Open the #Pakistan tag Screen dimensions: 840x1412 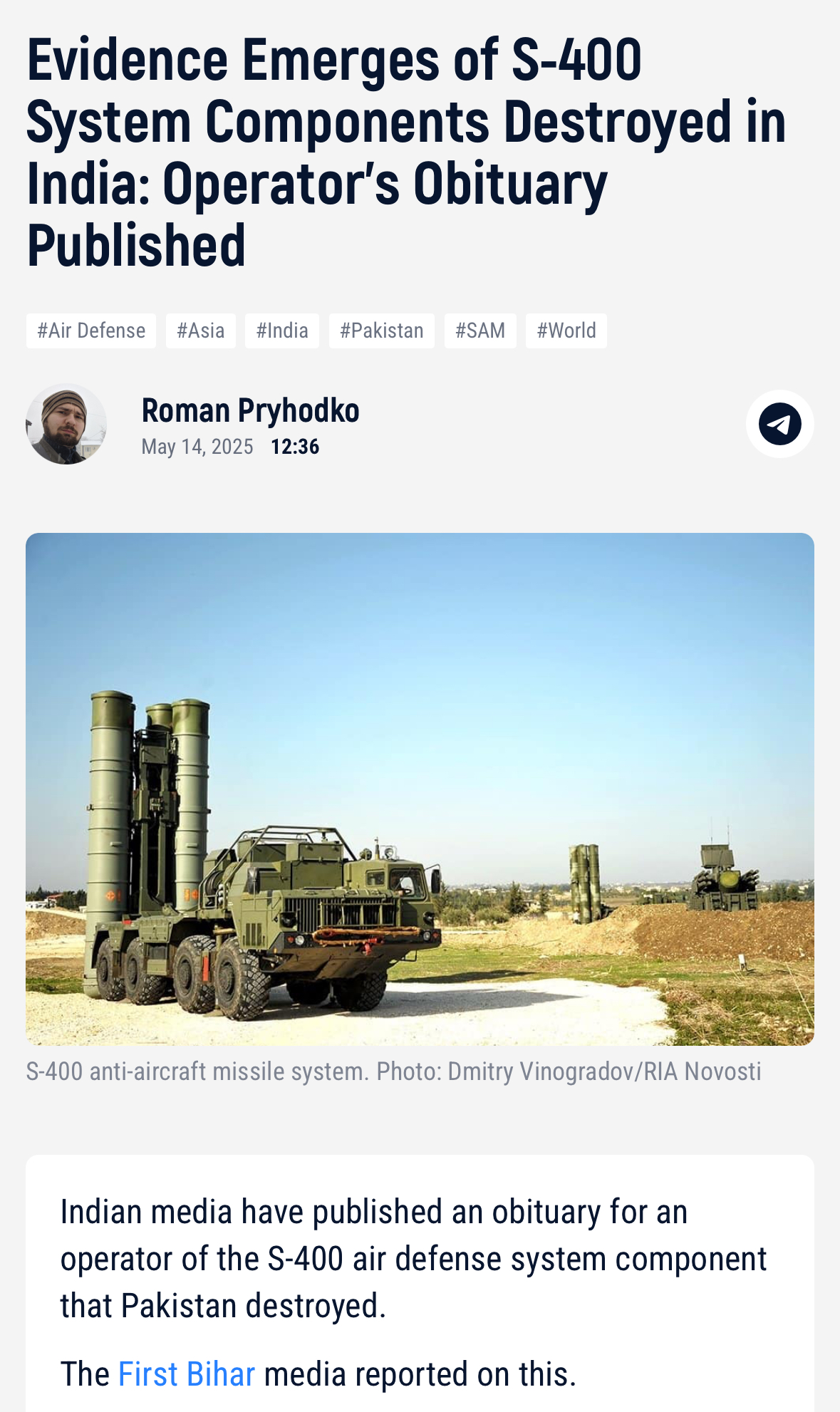pos(382,331)
